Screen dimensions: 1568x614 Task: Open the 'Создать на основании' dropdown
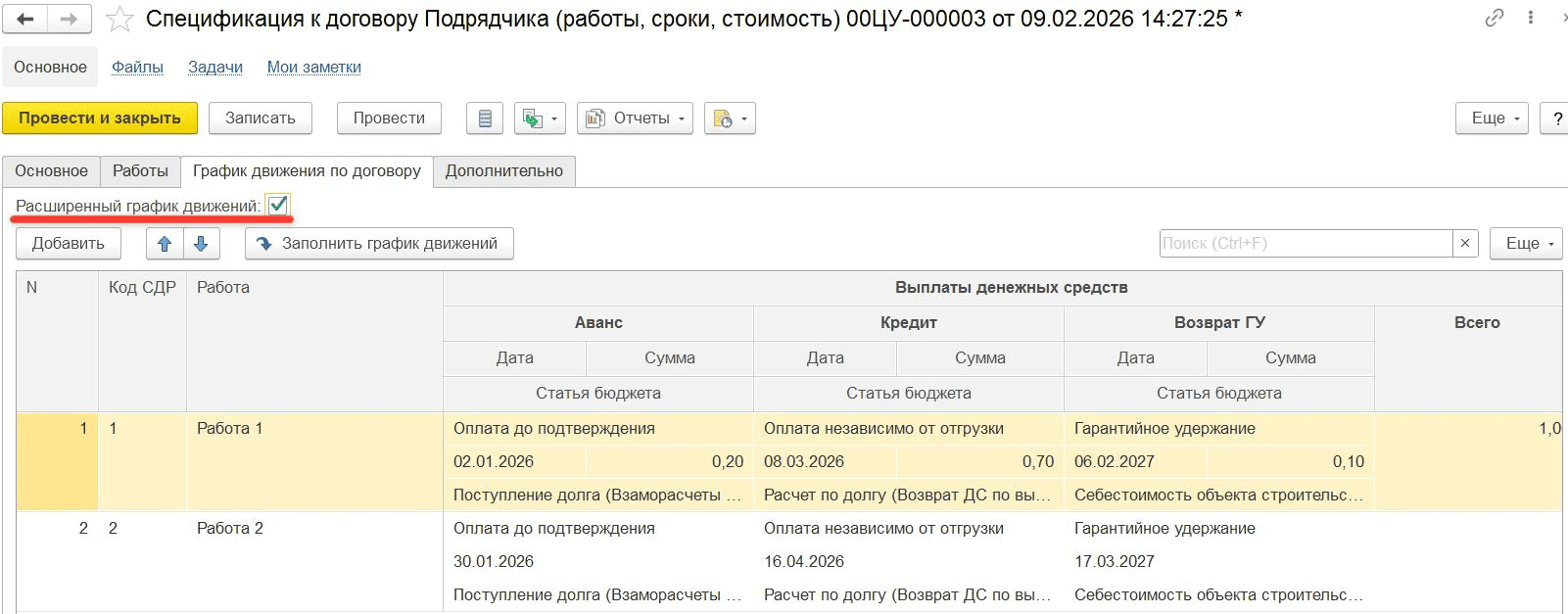[540, 118]
